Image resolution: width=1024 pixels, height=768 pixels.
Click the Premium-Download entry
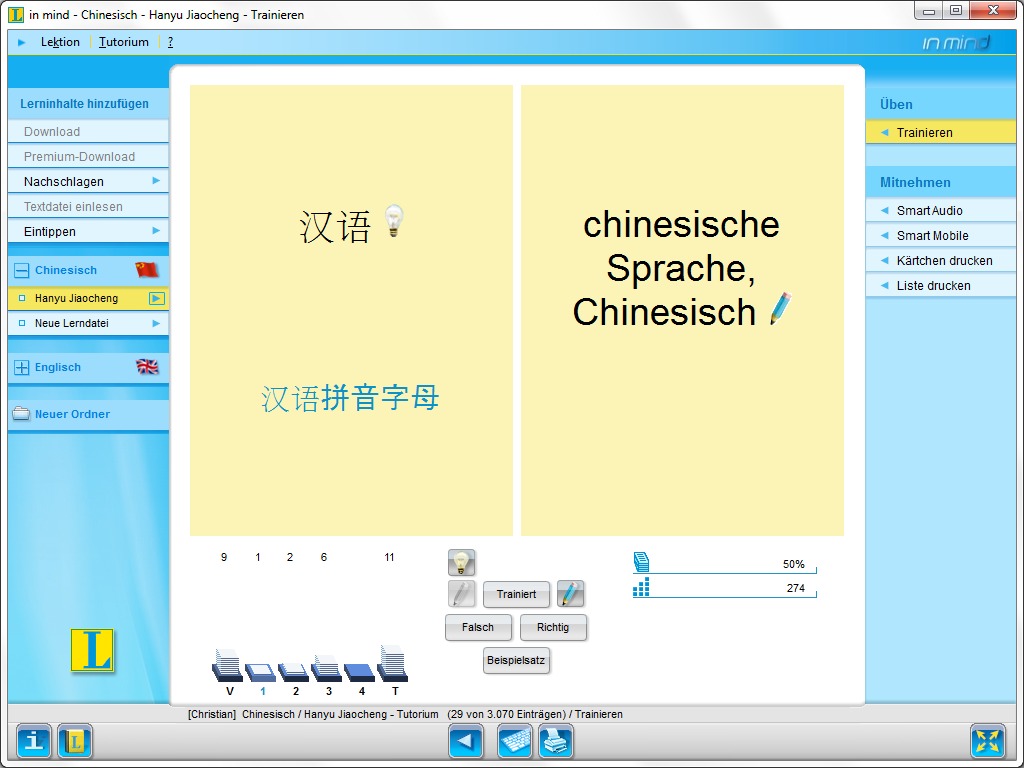tap(88, 156)
